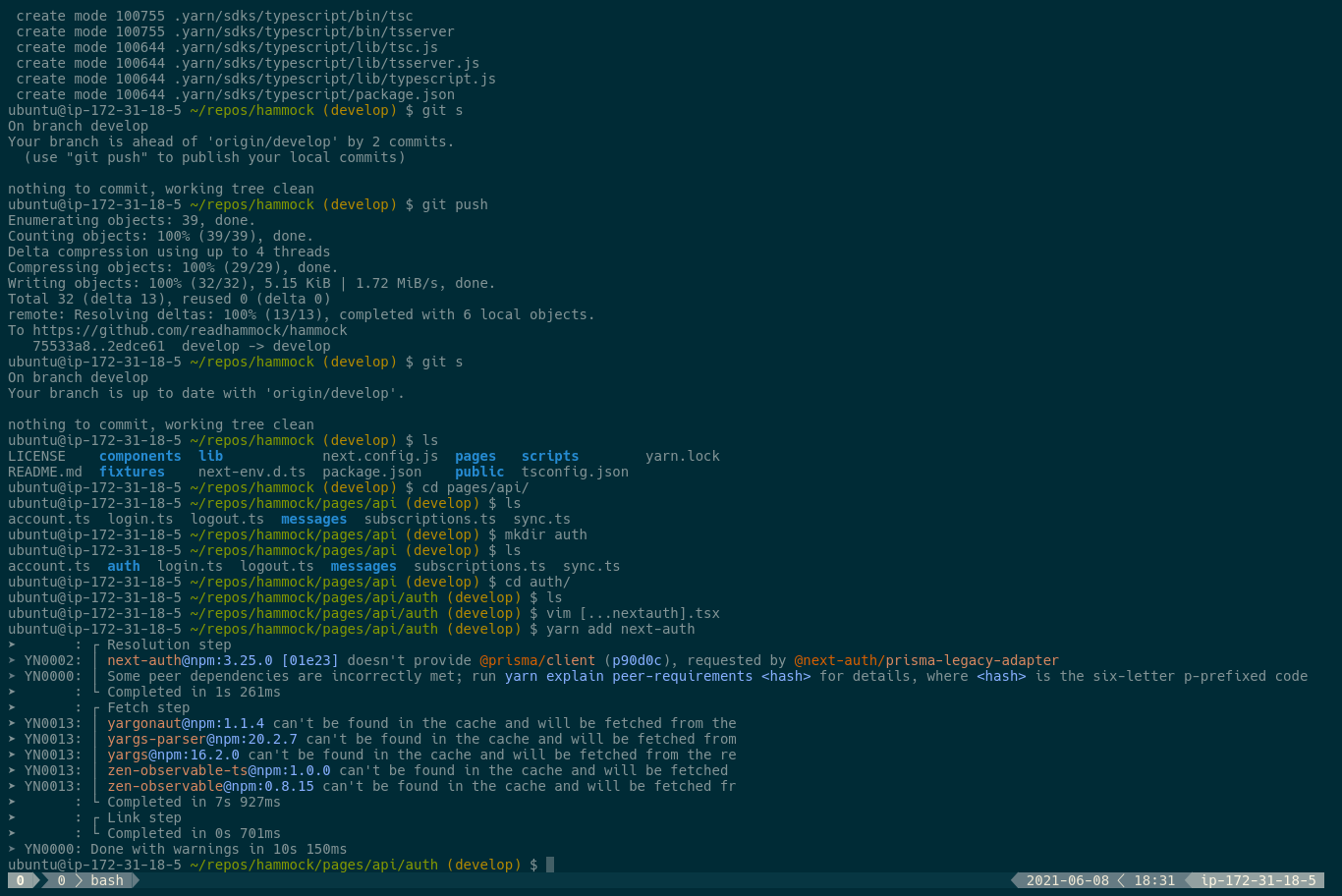Click 'Completed in 7s 927ms' line
Viewport: 1342px width, 896px height.
[194, 802]
